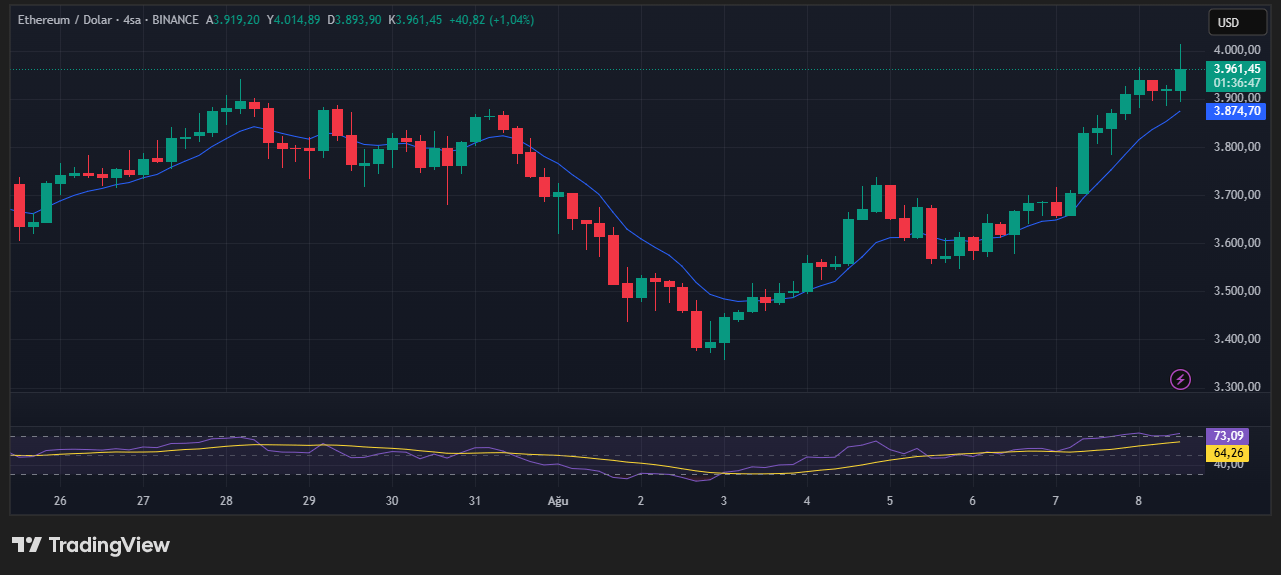The height and width of the screenshot is (575, 1281).
Task: Click the green current price label 3.961,45
Action: point(1236,69)
